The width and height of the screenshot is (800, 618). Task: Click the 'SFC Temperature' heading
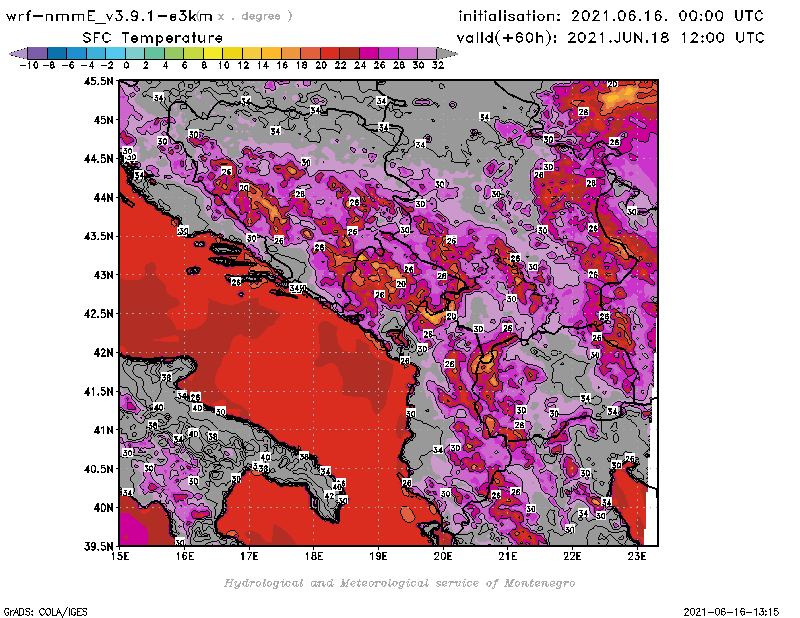point(153,38)
